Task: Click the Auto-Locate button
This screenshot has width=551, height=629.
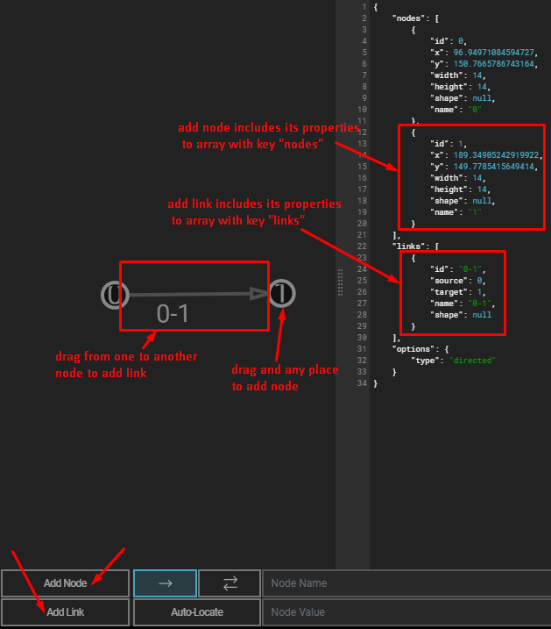Action: click(x=197, y=612)
